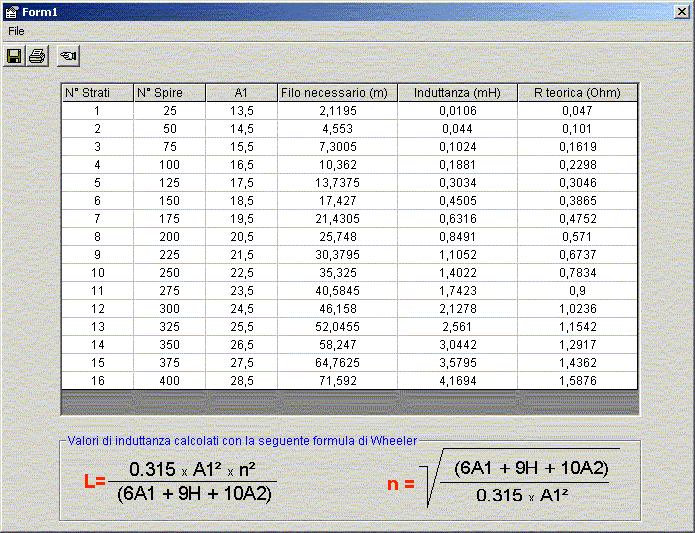Click the R teorica (Ohm) column header

click(578, 93)
